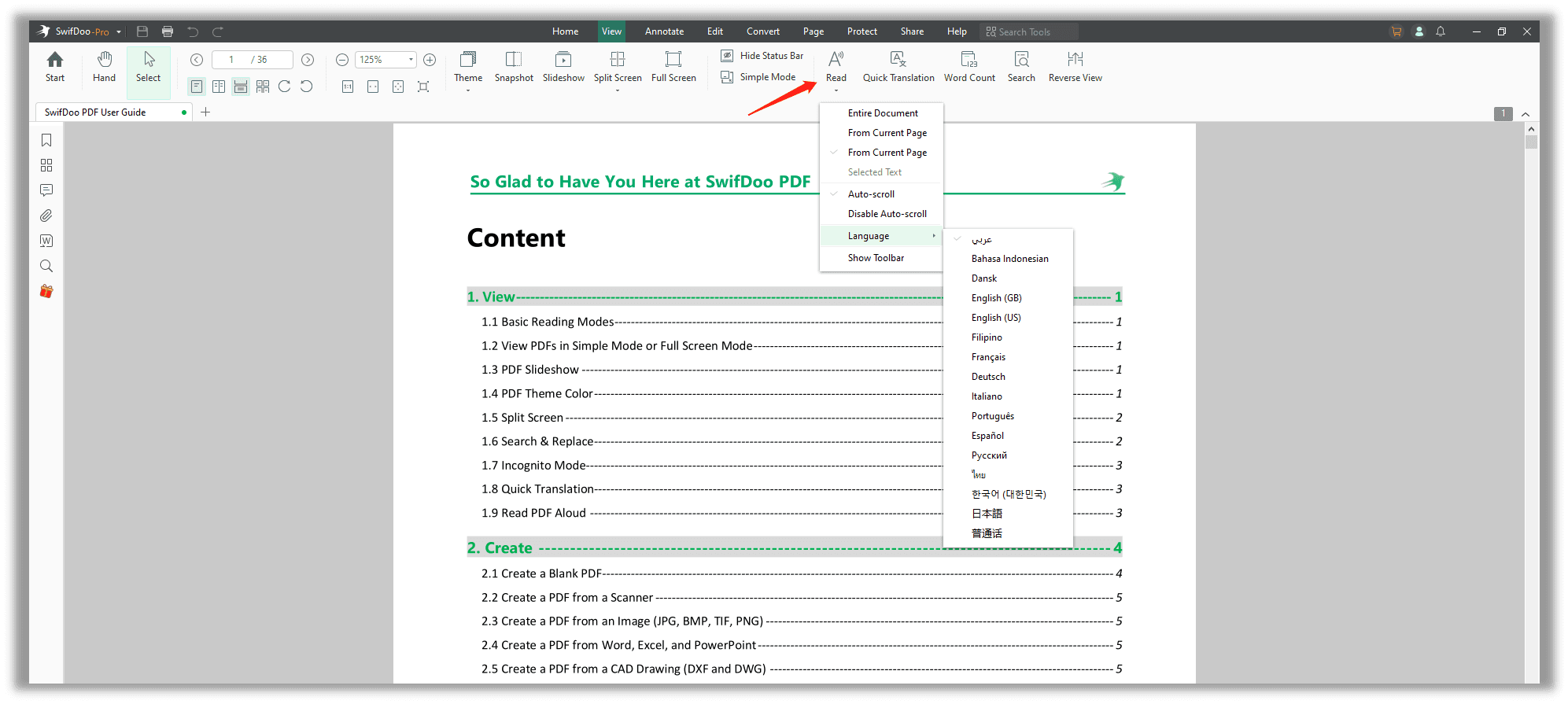Collapse the Read dropdown button

pyautogui.click(x=836, y=90)
